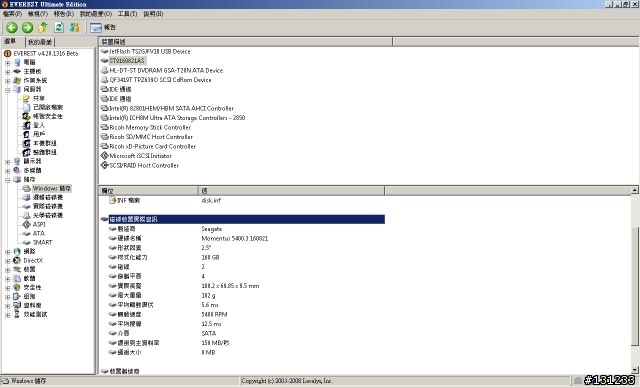This screenshot has width=640, height=388.
Task: Open Optical Drives (光學磁碟機) tree item
Action: [48, 215]
